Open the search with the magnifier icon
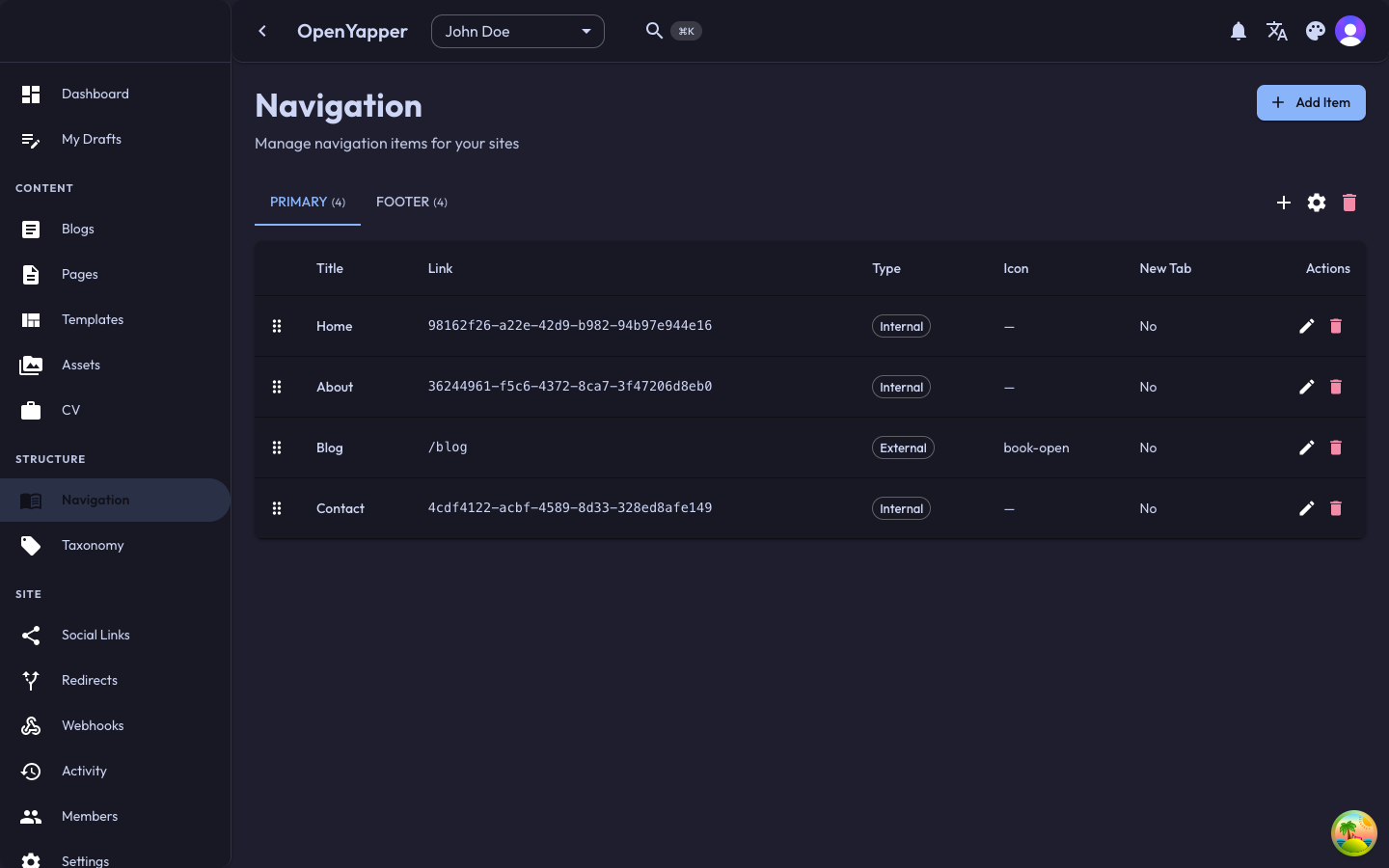Screen dimensions: 1389x868 tap(654, 31)
